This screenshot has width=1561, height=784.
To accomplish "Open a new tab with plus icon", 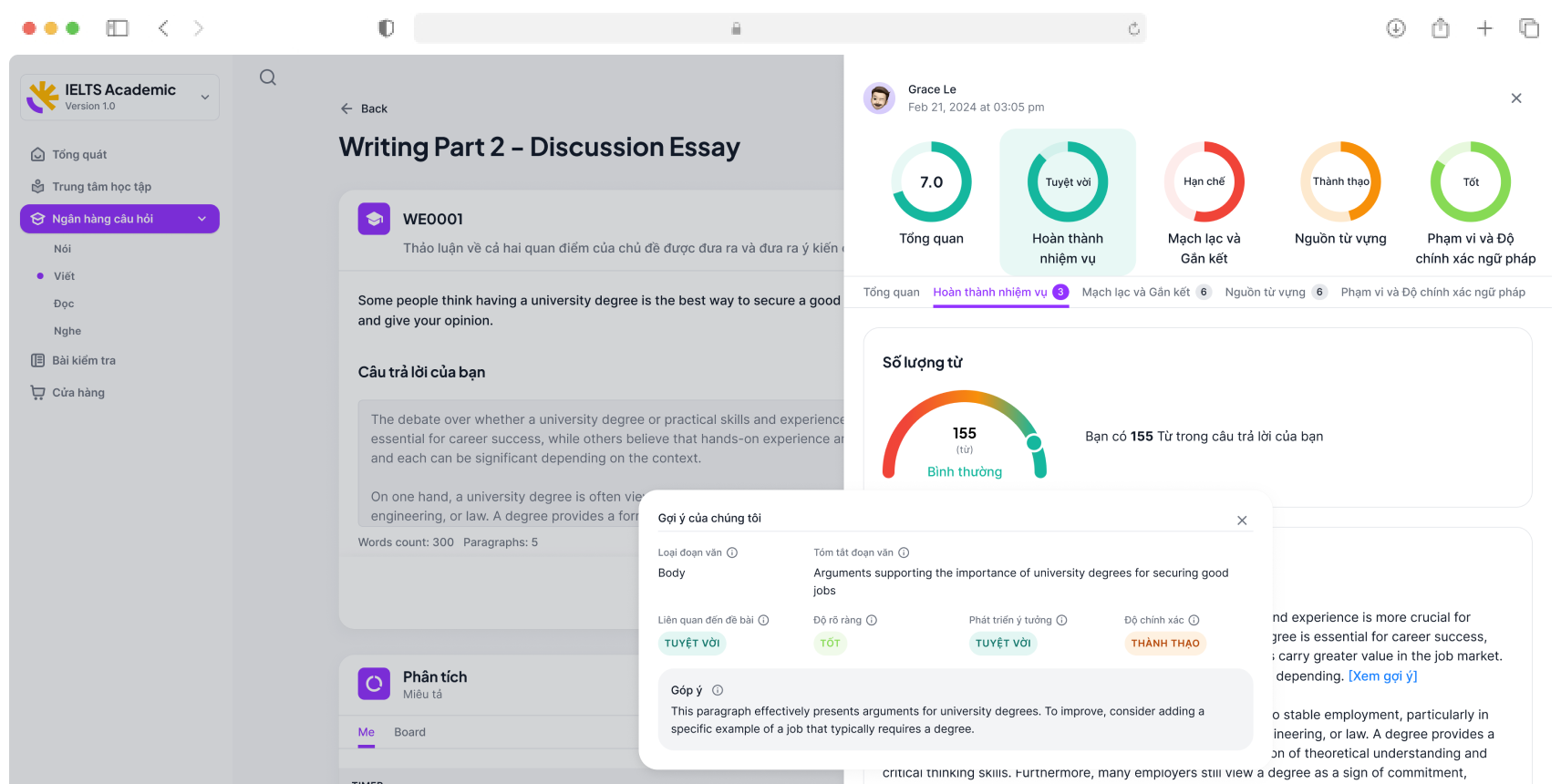I will click(x=1484, y=28).
